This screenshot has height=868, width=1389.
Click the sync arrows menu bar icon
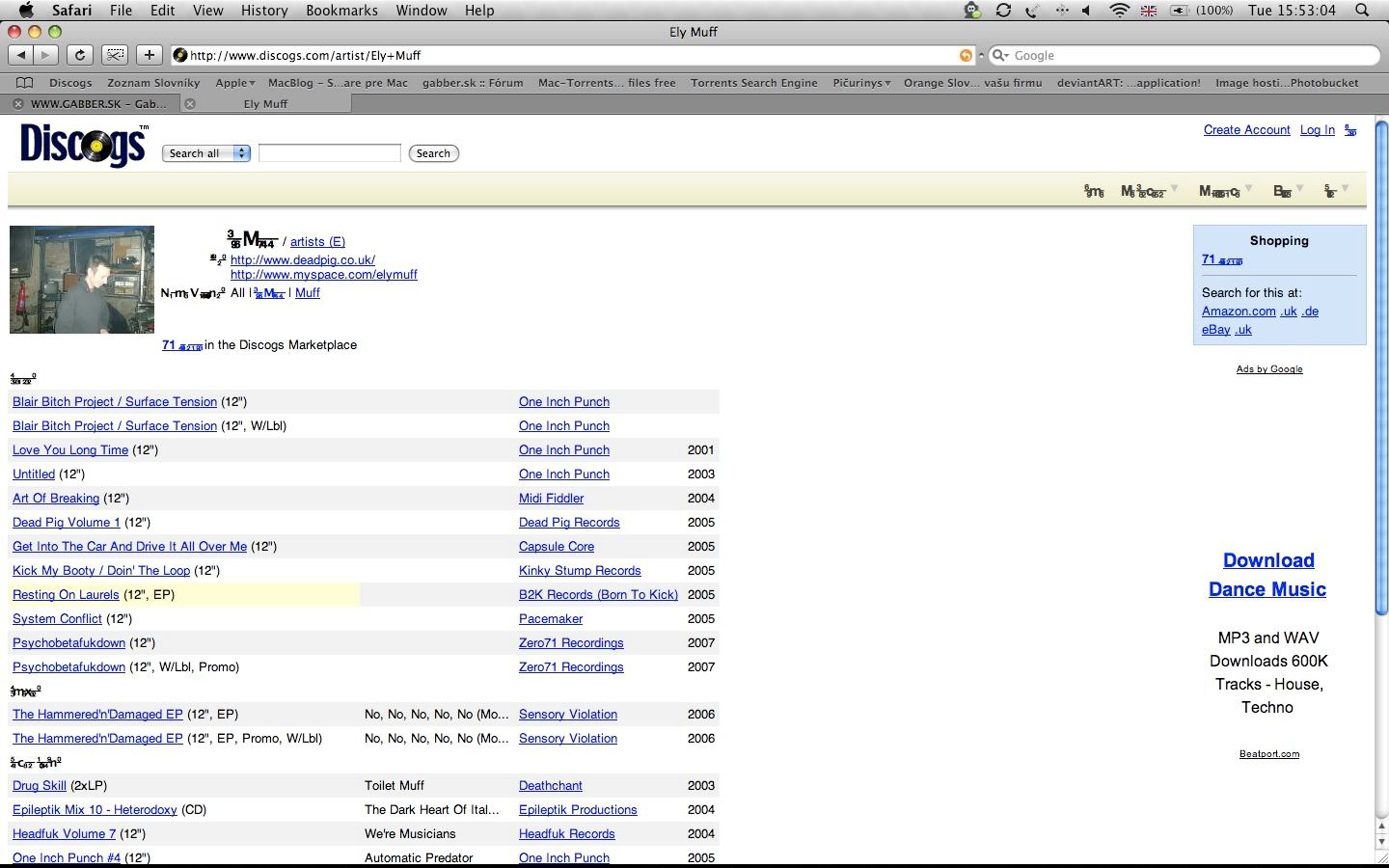click(x=1003, y=11)
